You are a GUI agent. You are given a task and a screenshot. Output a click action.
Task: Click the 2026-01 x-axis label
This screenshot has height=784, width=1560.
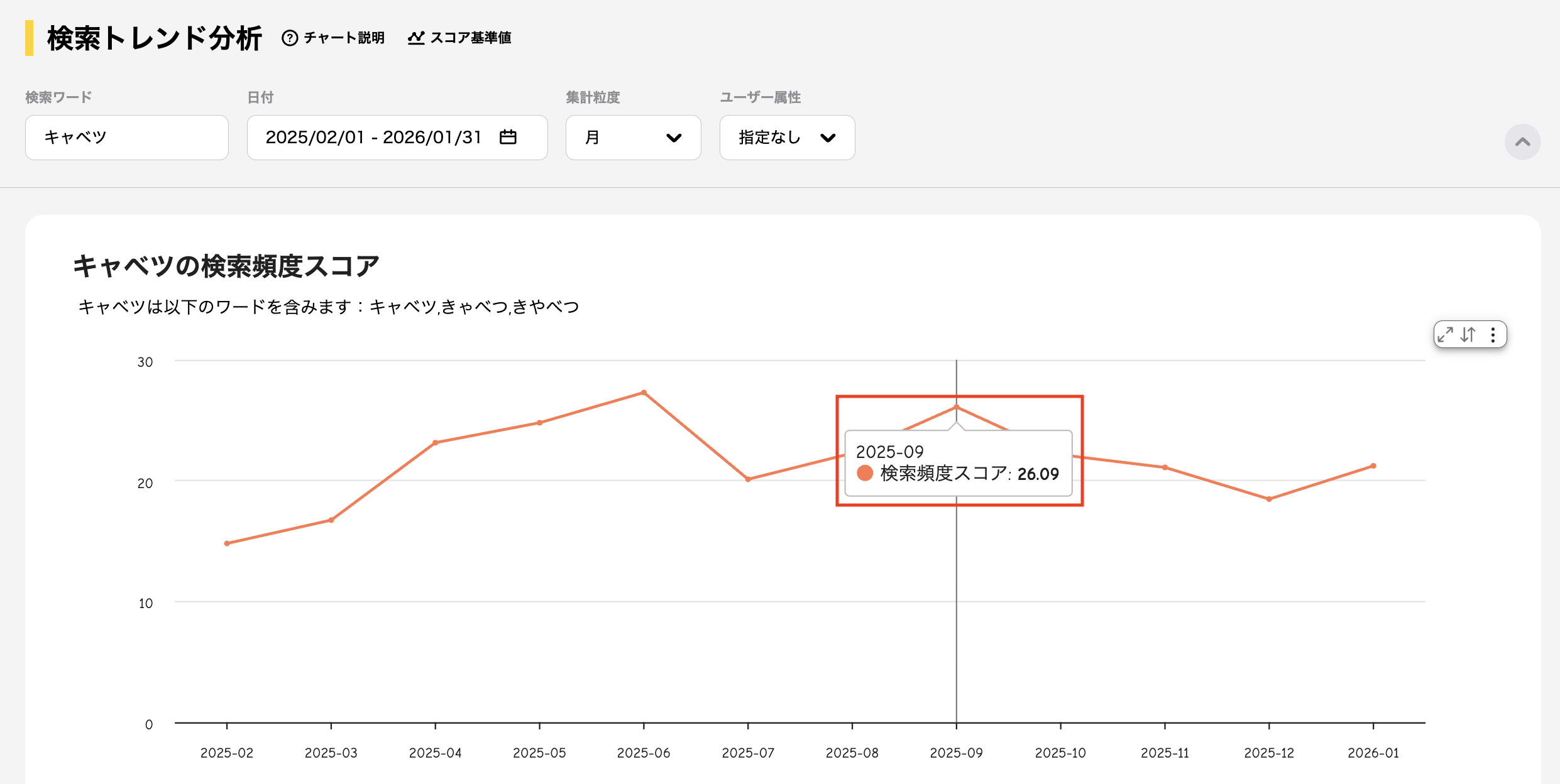(1373, 753)
